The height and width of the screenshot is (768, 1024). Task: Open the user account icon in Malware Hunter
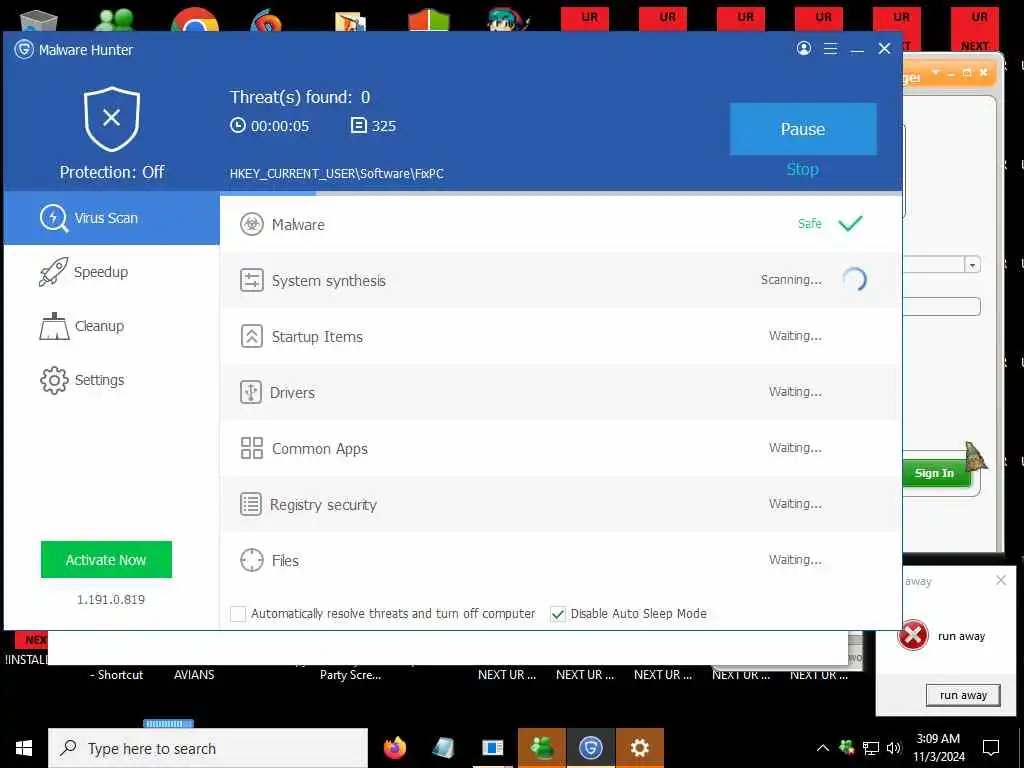pyautogui.click(x=804, y=48)
